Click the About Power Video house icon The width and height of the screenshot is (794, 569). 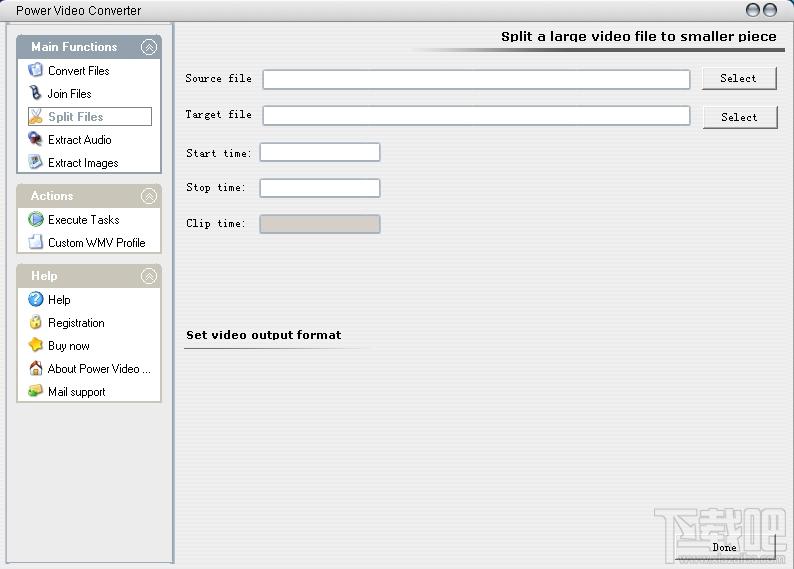pyautogui.click(x=35, y=368)
